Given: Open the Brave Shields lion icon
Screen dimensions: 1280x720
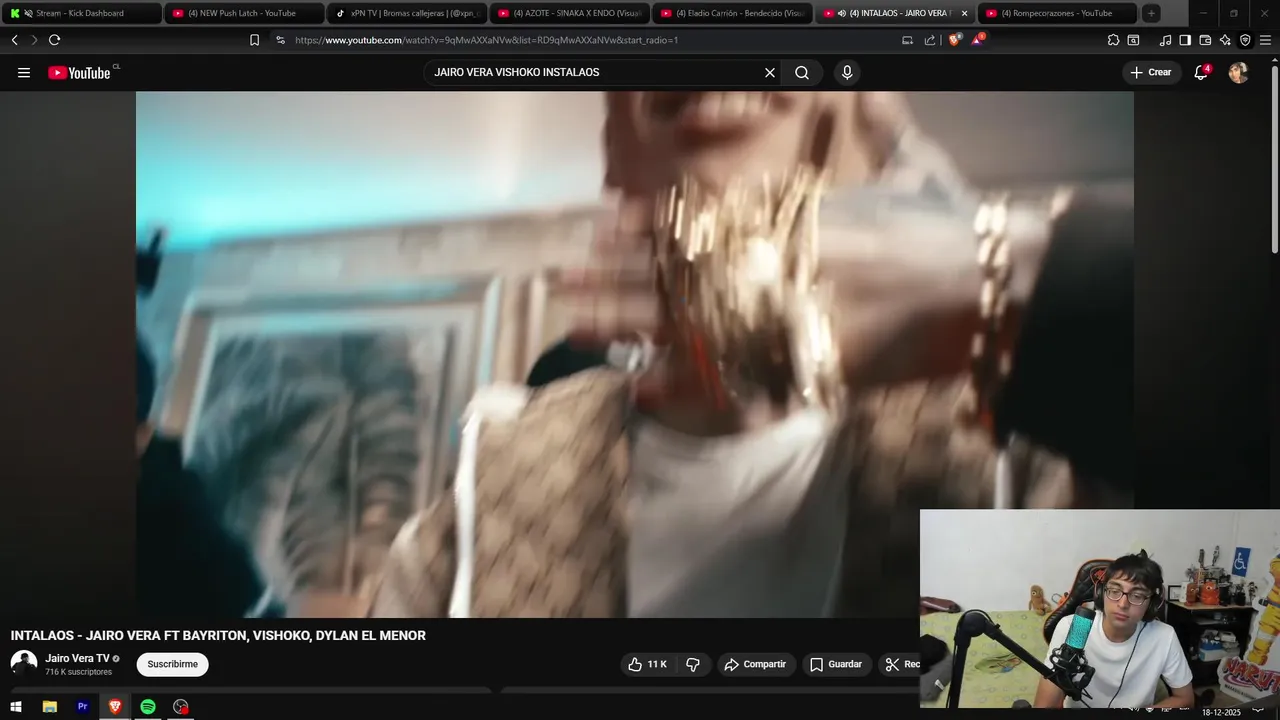Looking at the screenshot, I should (954, 40).
